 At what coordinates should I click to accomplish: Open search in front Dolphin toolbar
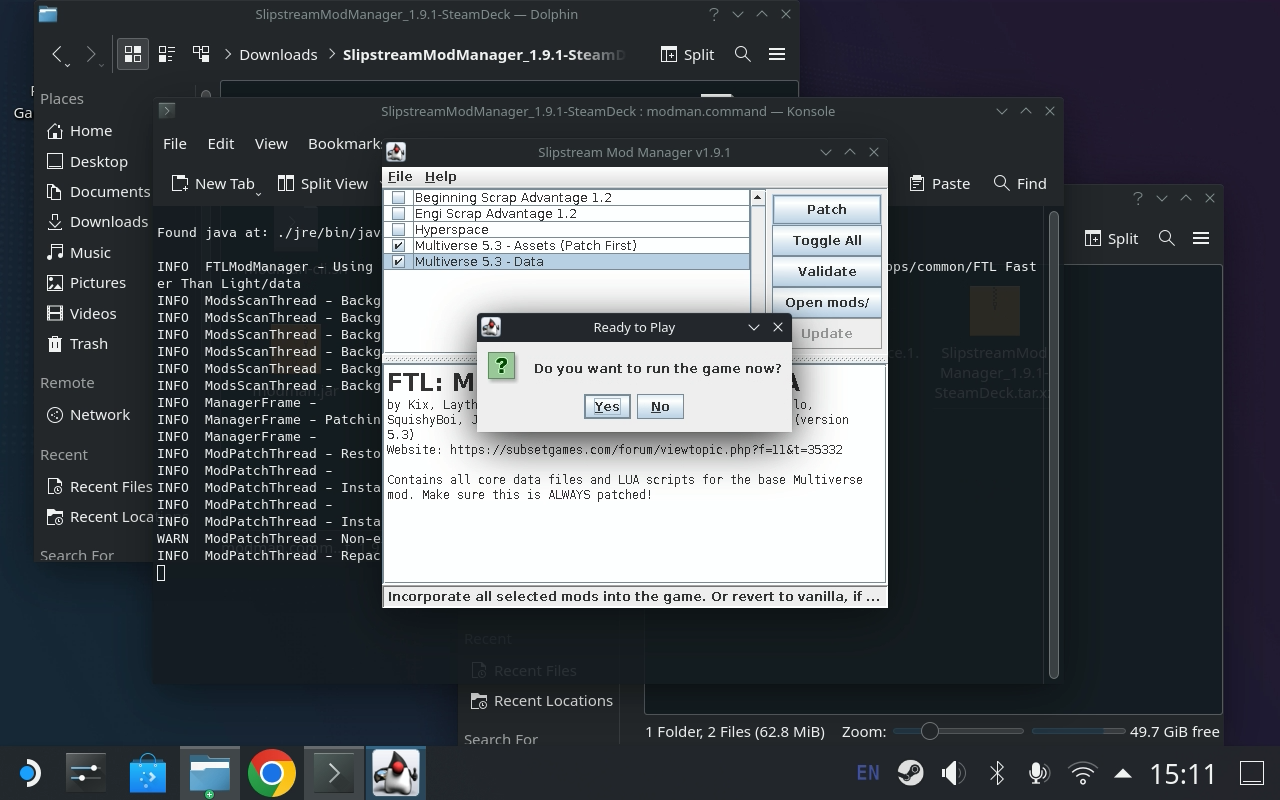tap(742, 54)
